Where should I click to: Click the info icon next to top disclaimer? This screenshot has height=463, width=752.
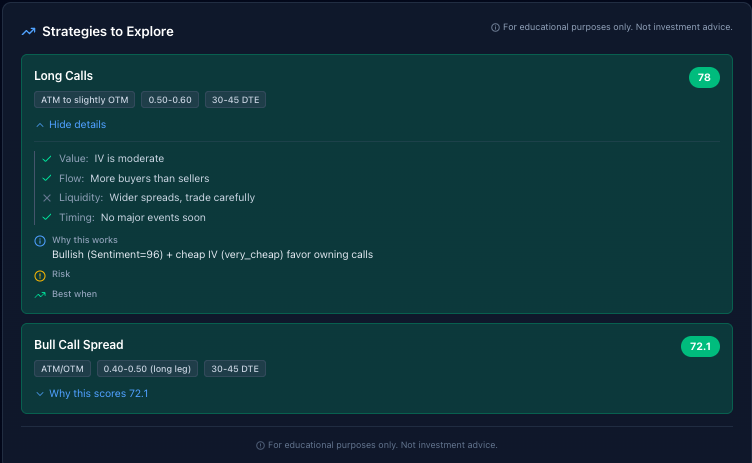coord(495,28)
